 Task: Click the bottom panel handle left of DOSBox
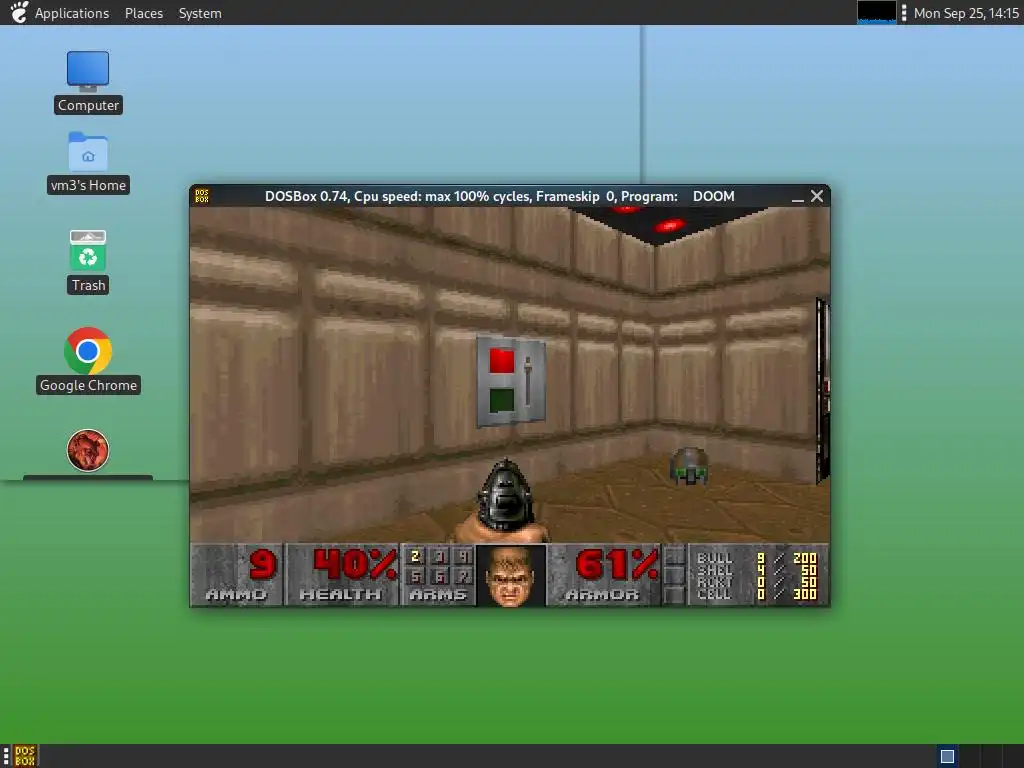6,756
